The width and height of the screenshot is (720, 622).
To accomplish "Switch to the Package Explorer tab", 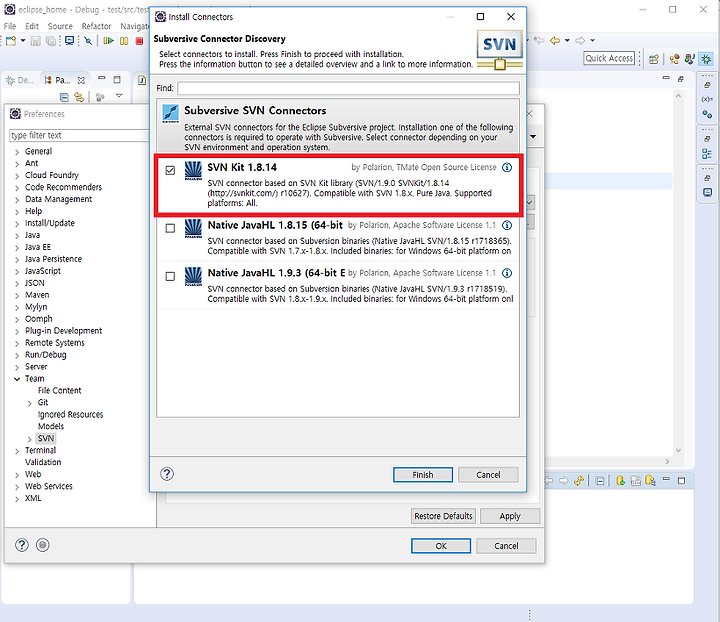I will pos(58,80).
